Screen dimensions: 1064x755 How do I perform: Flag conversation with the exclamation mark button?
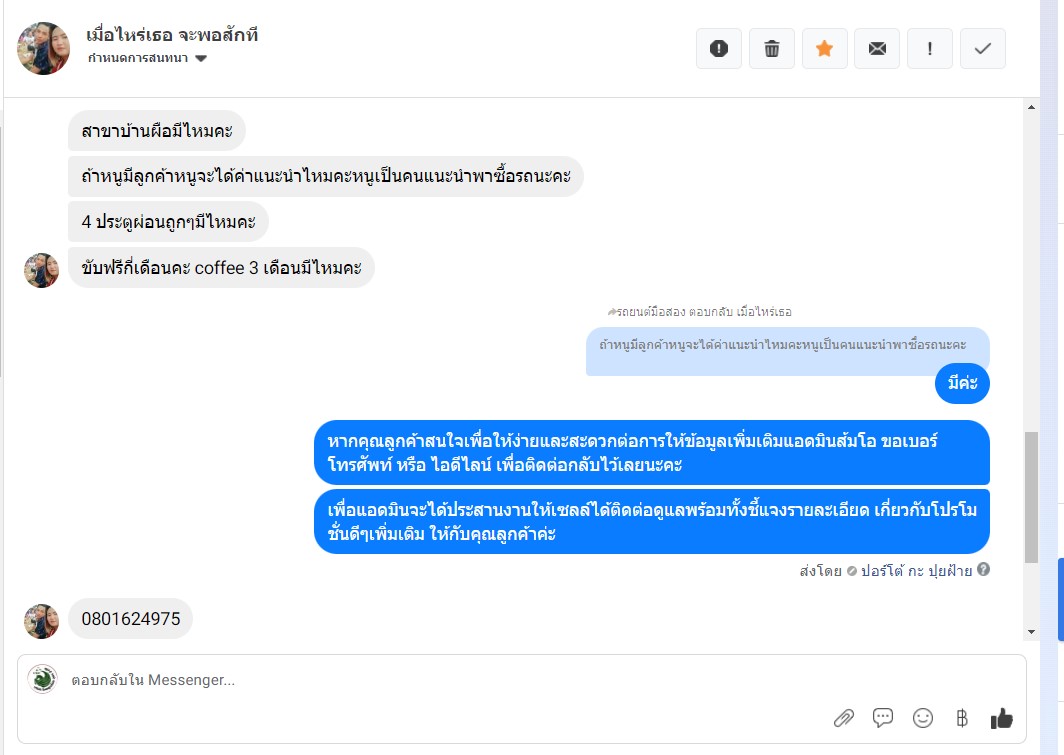930,49
